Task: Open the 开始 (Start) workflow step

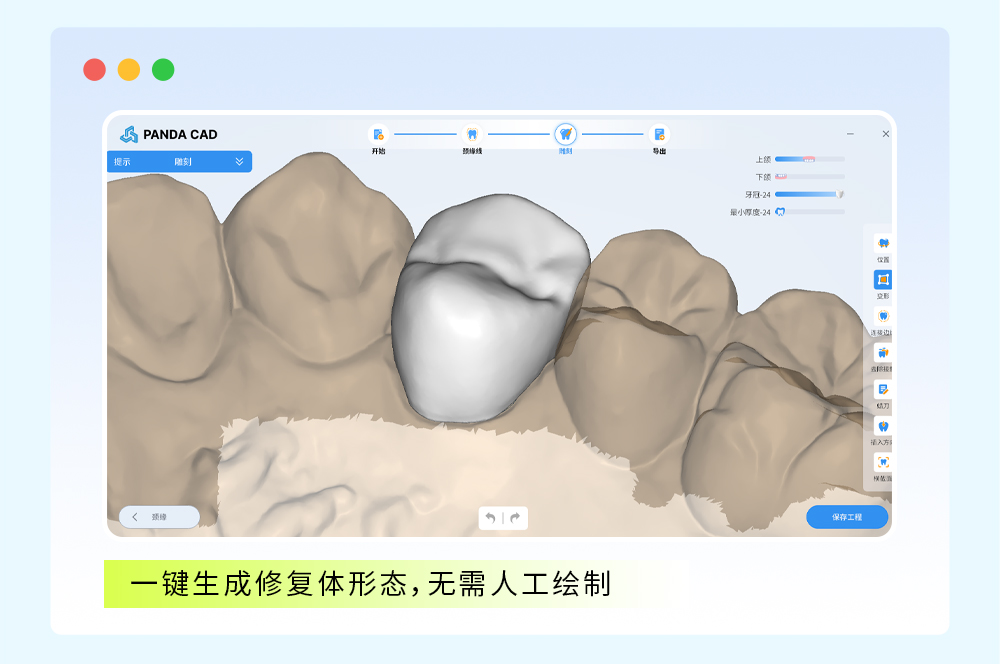Action: point(378,135)
